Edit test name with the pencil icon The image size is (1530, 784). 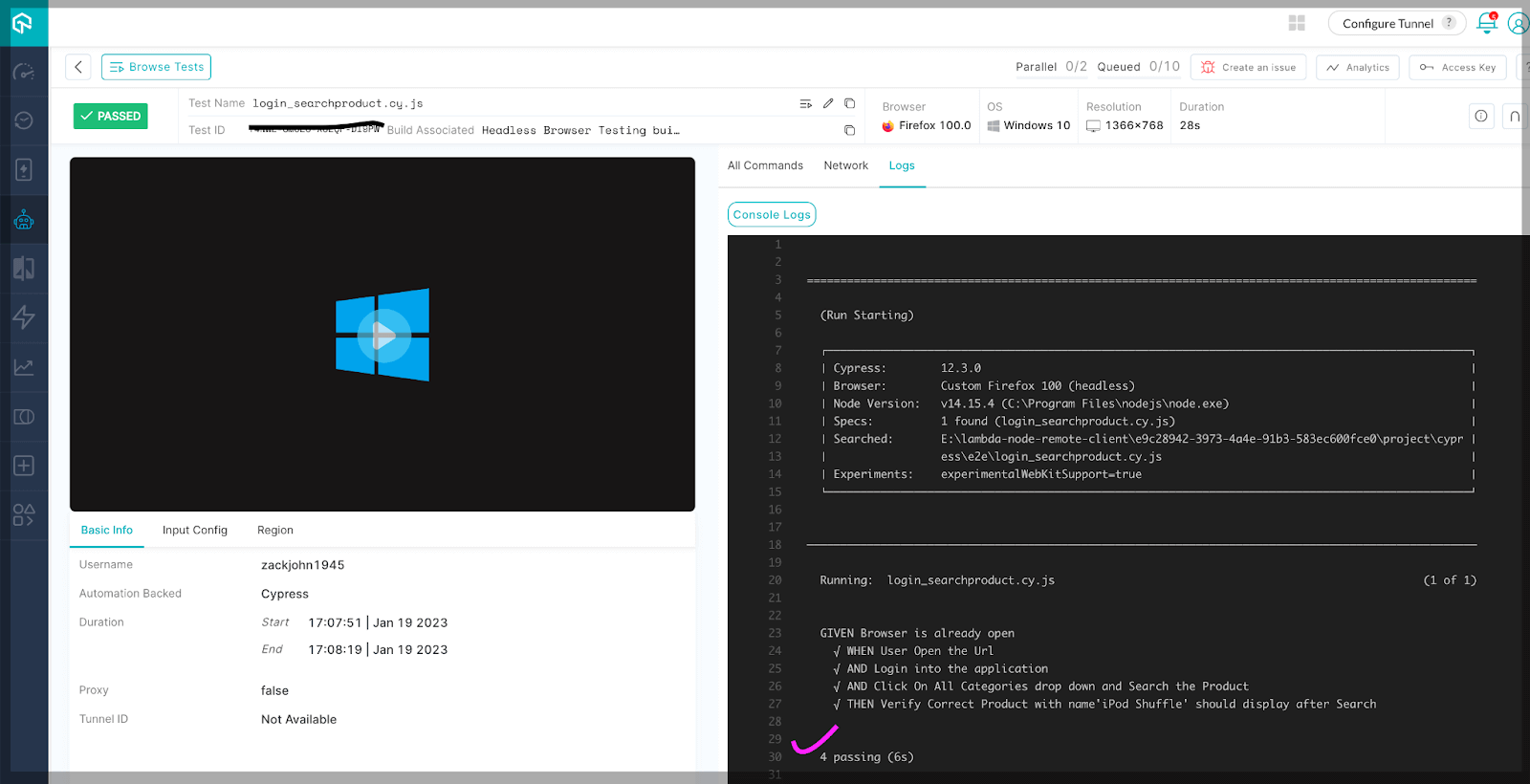point(828,103)
